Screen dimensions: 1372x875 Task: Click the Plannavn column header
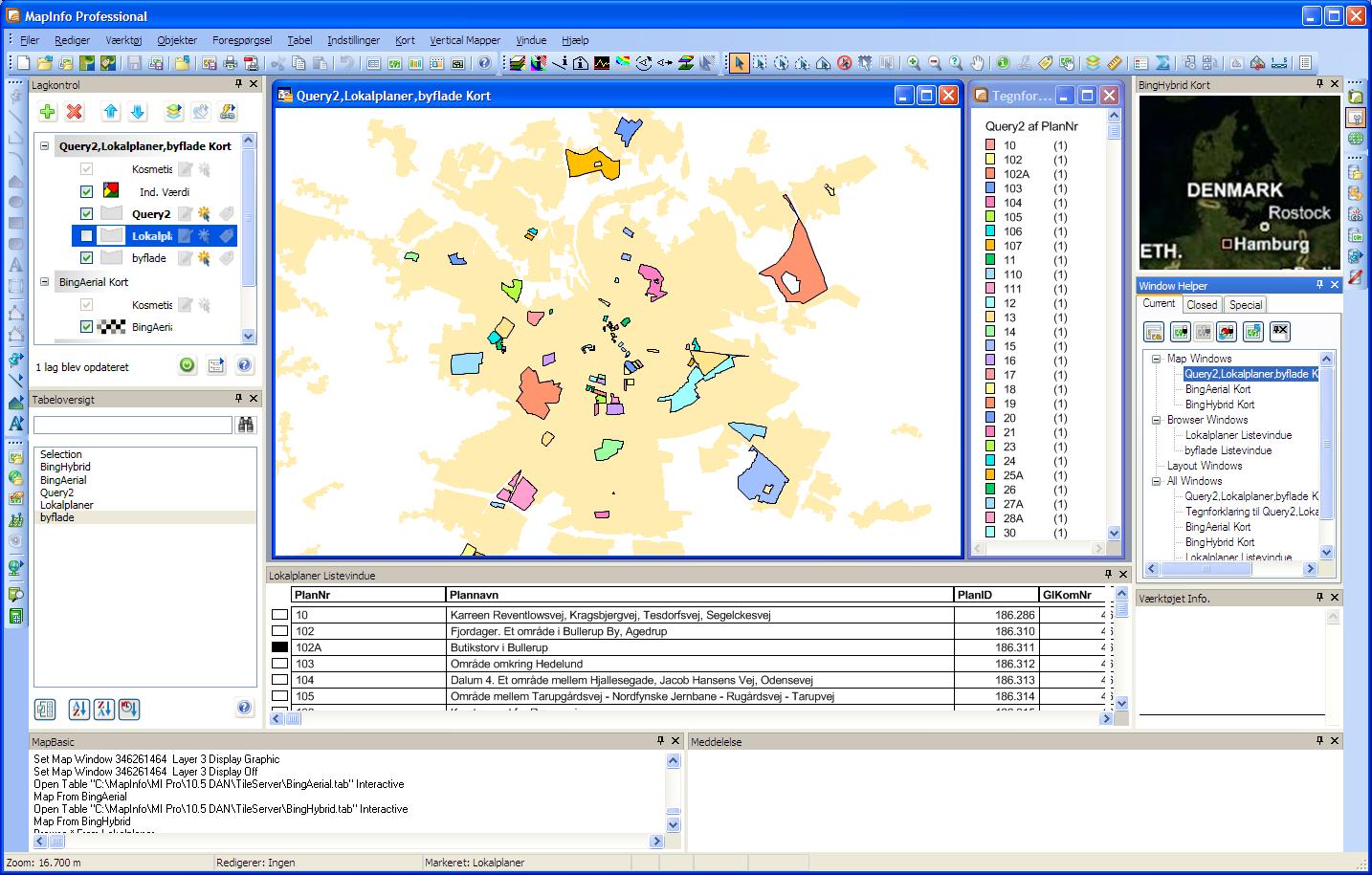(699, 595)
